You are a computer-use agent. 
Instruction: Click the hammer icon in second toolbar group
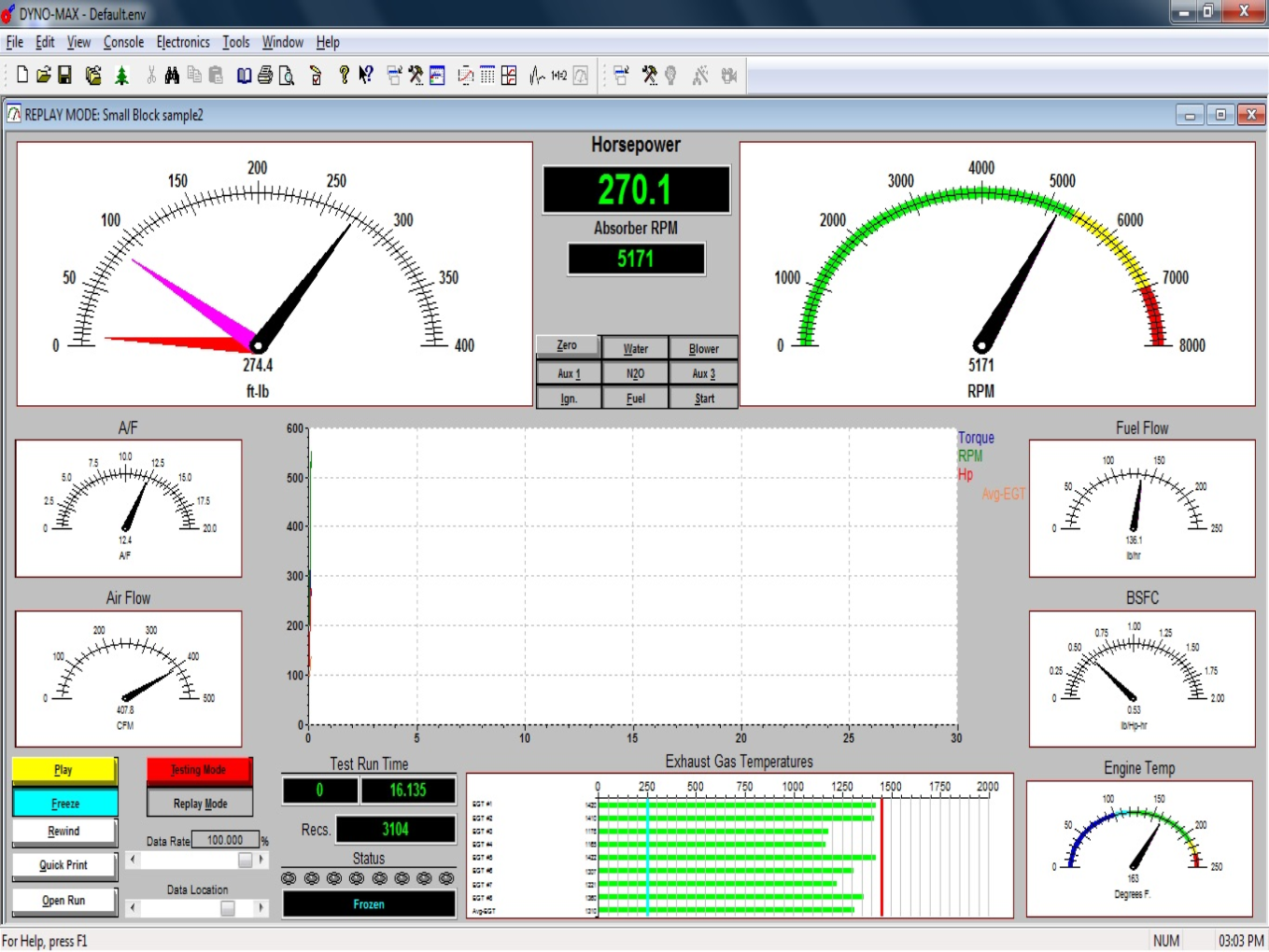650,76
